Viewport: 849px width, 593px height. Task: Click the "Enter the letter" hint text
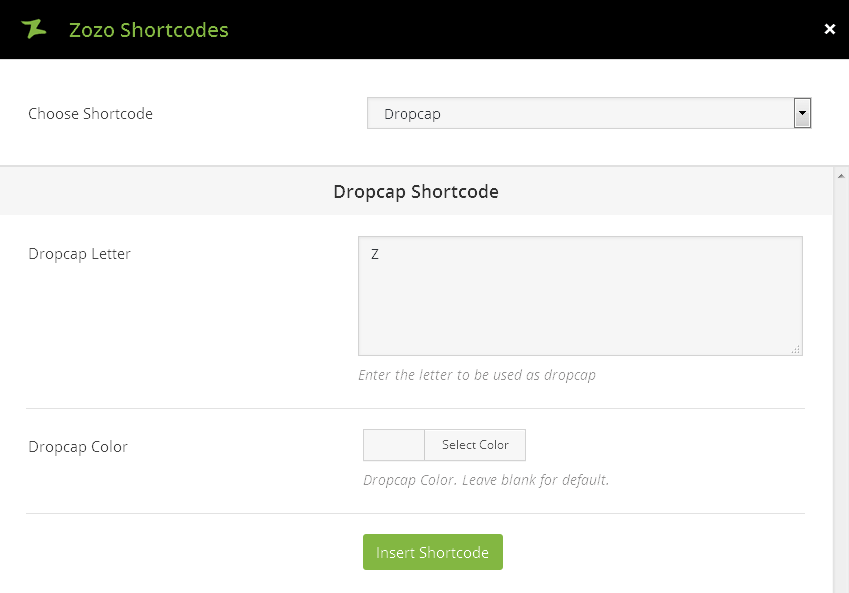click(x=477, y=376)
